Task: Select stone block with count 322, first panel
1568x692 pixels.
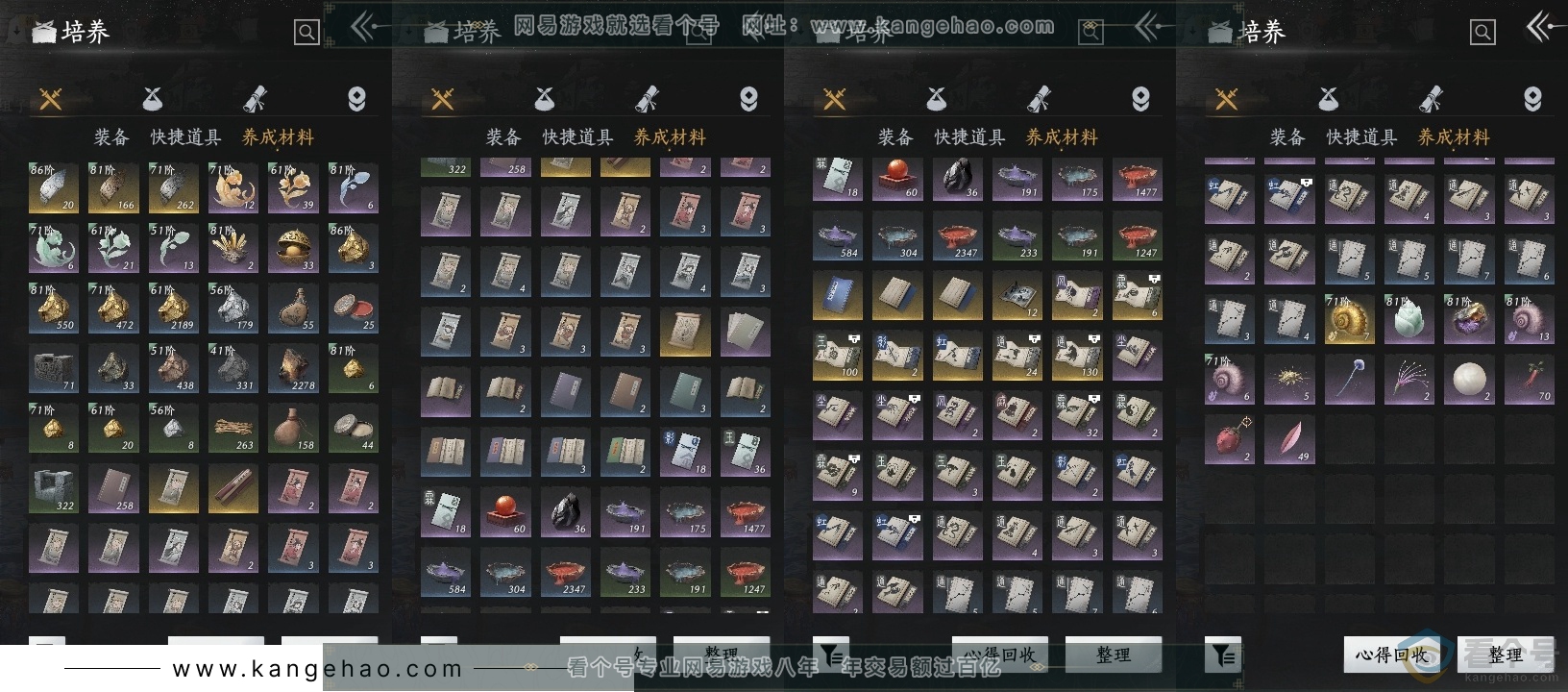Action: point(54,488)
